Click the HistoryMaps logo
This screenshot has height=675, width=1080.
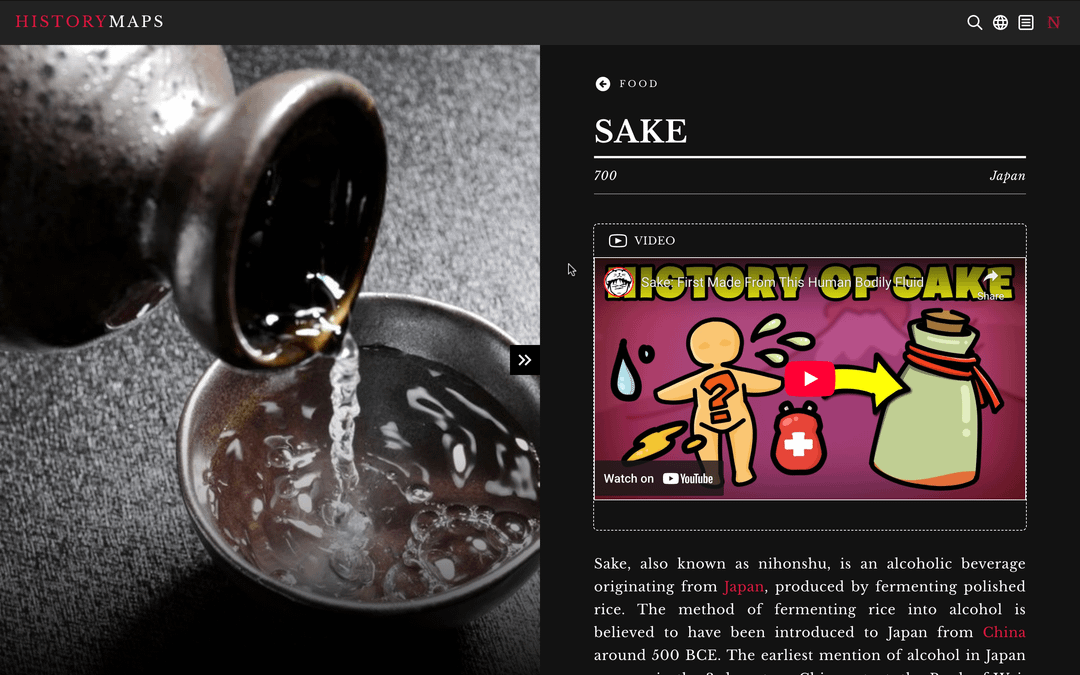(90, 21)
